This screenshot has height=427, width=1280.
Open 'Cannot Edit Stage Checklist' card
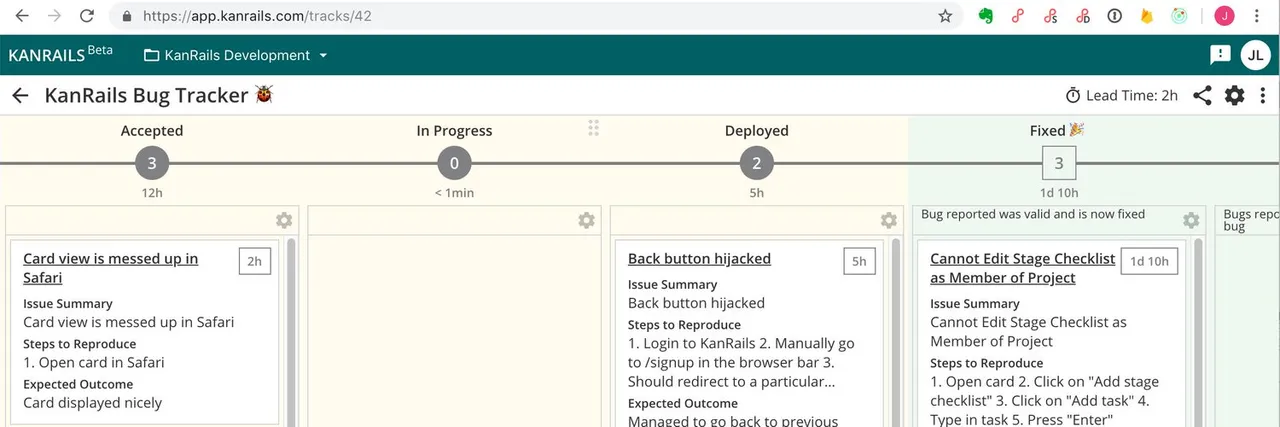click(x=1022, y=268)
